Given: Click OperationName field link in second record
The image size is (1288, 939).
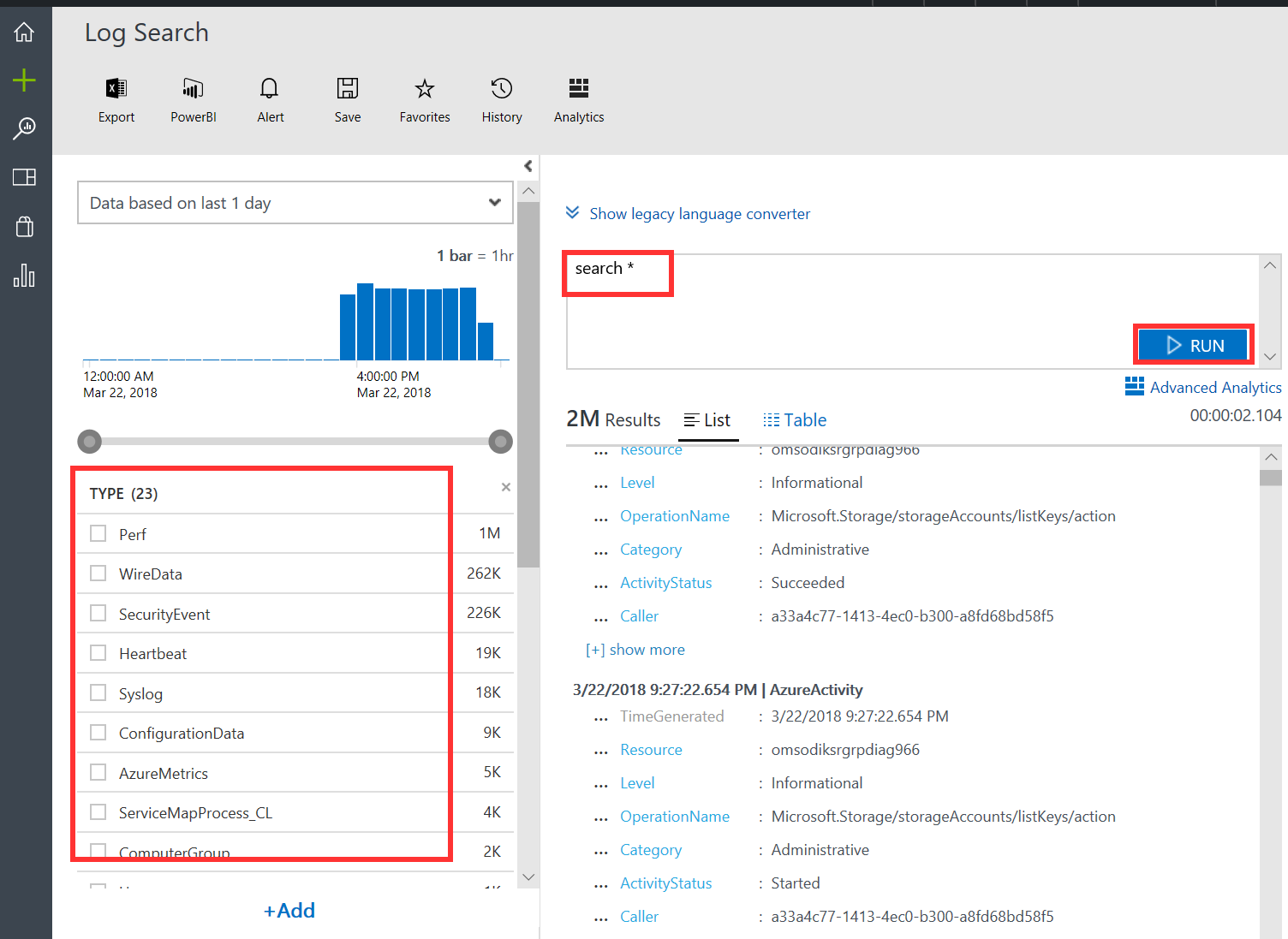Looking at the screenshot, I should click(x=675, y=817).
